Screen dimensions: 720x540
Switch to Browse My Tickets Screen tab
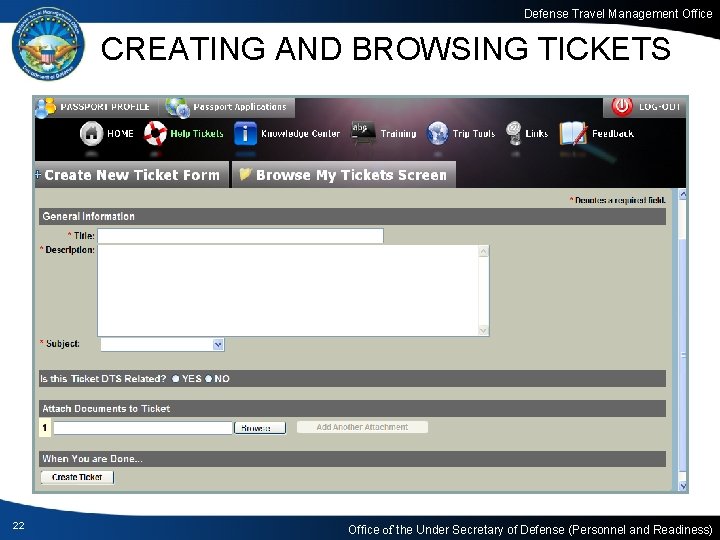coord(344,174)
